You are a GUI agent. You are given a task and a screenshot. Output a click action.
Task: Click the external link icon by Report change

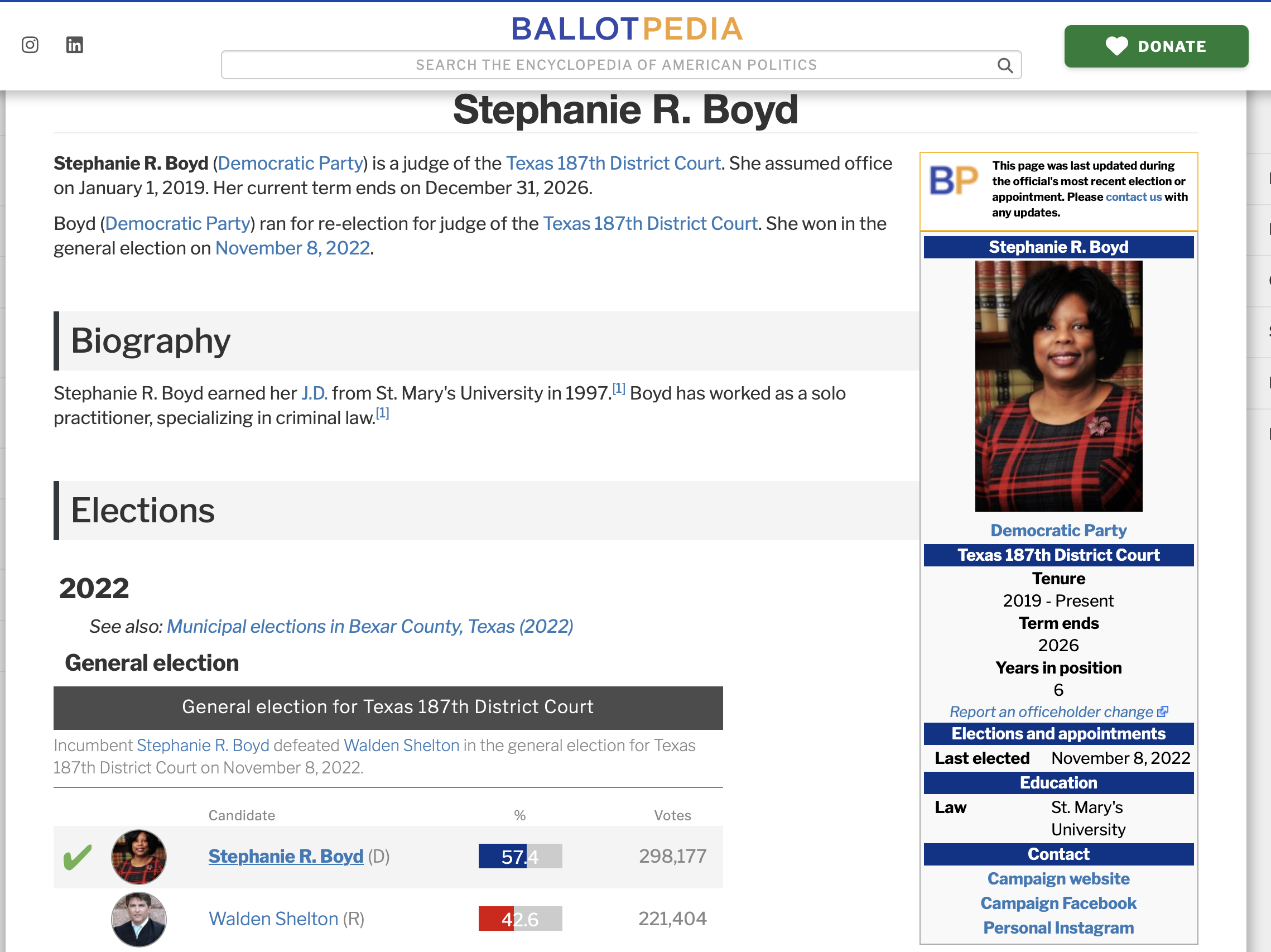[x=1162, y=712]
